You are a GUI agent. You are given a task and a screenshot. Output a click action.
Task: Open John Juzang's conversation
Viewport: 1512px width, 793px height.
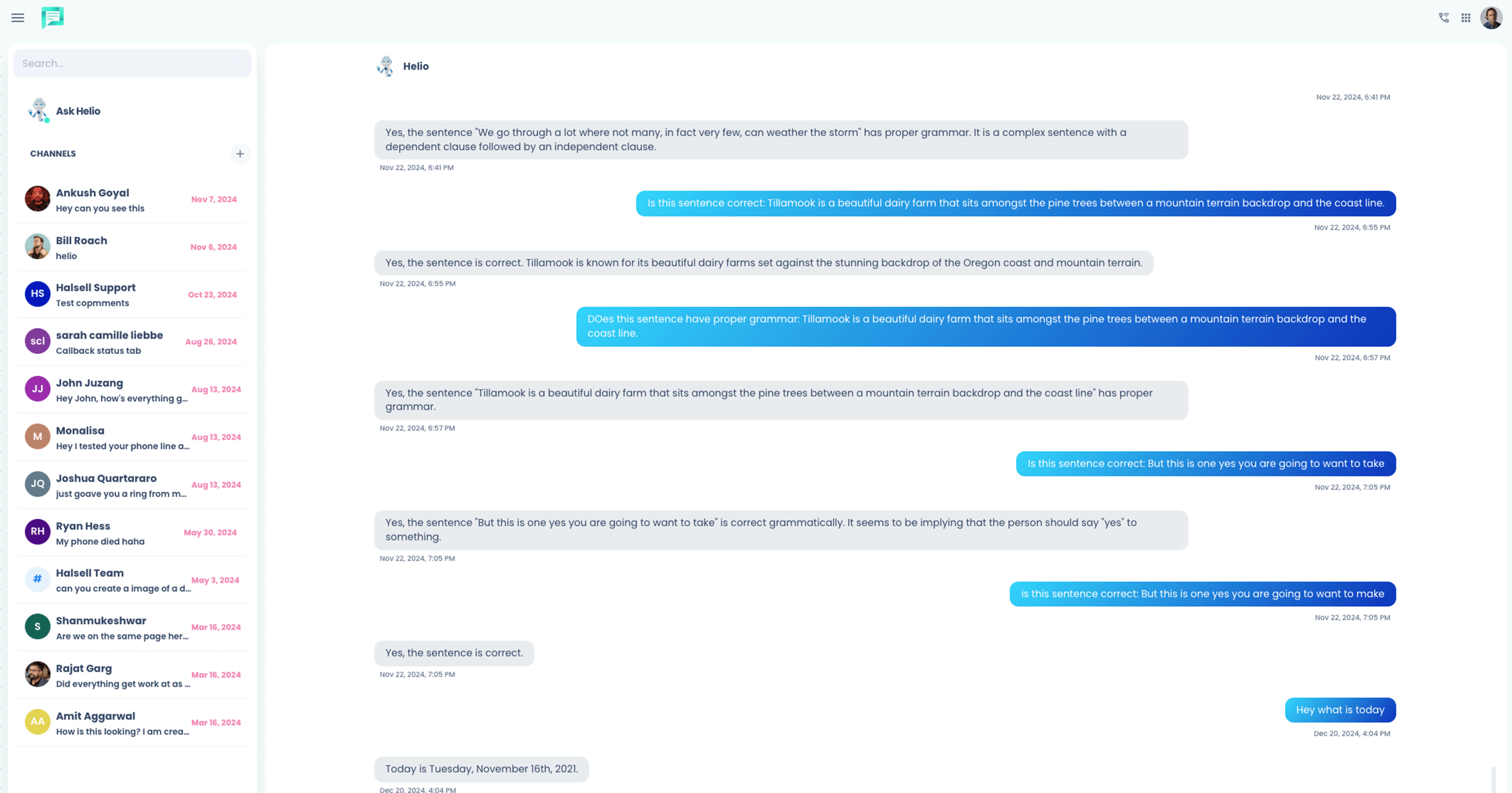[x=132, y=390]
